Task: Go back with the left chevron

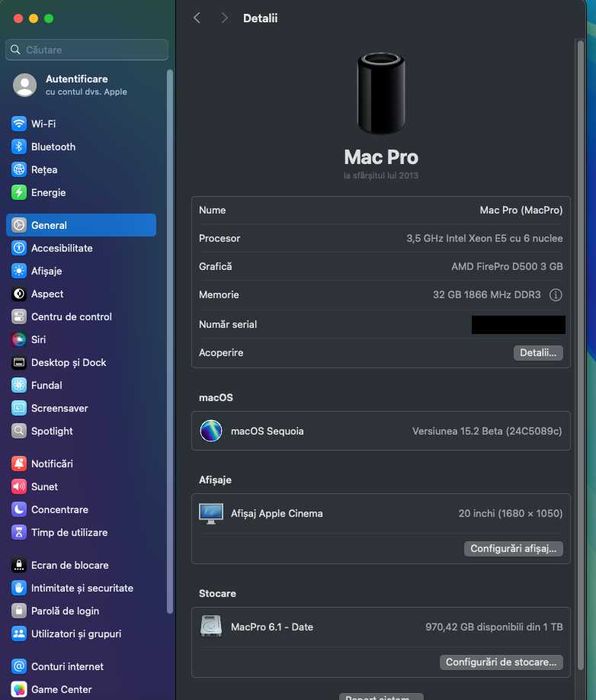Action: coord(197,18)
